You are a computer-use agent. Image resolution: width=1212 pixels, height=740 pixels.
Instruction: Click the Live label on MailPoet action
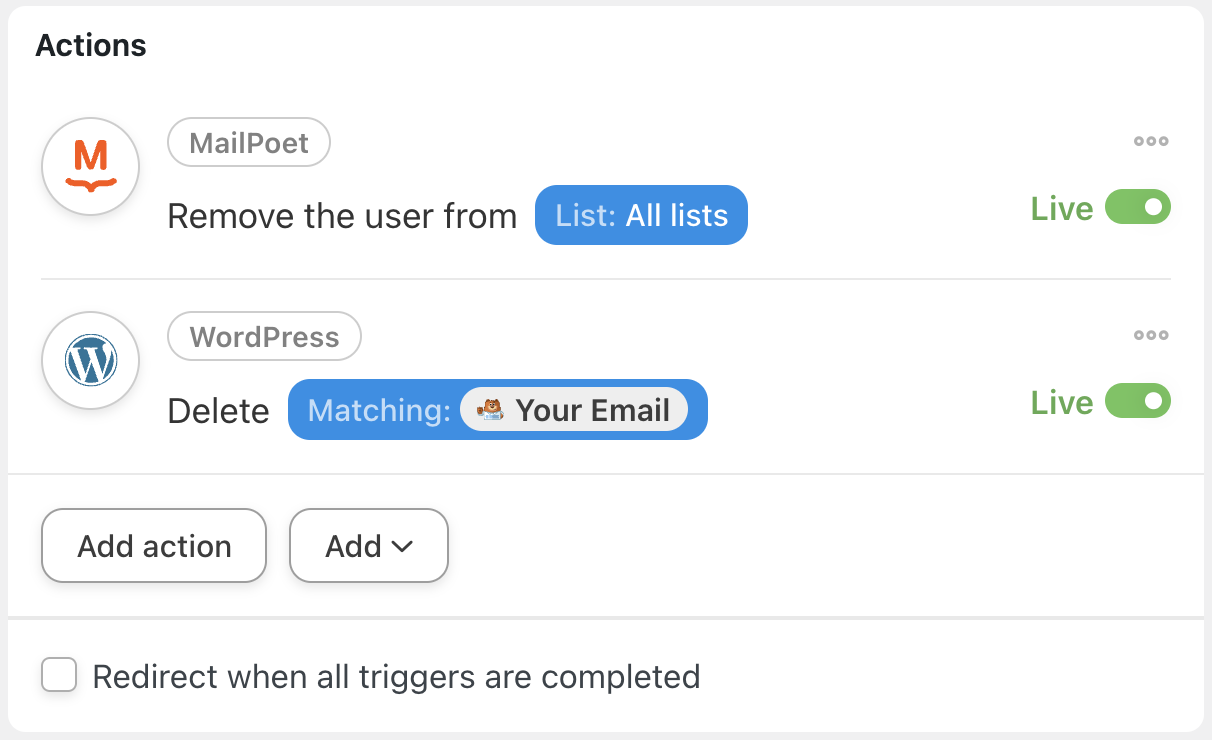[1061, 209]
